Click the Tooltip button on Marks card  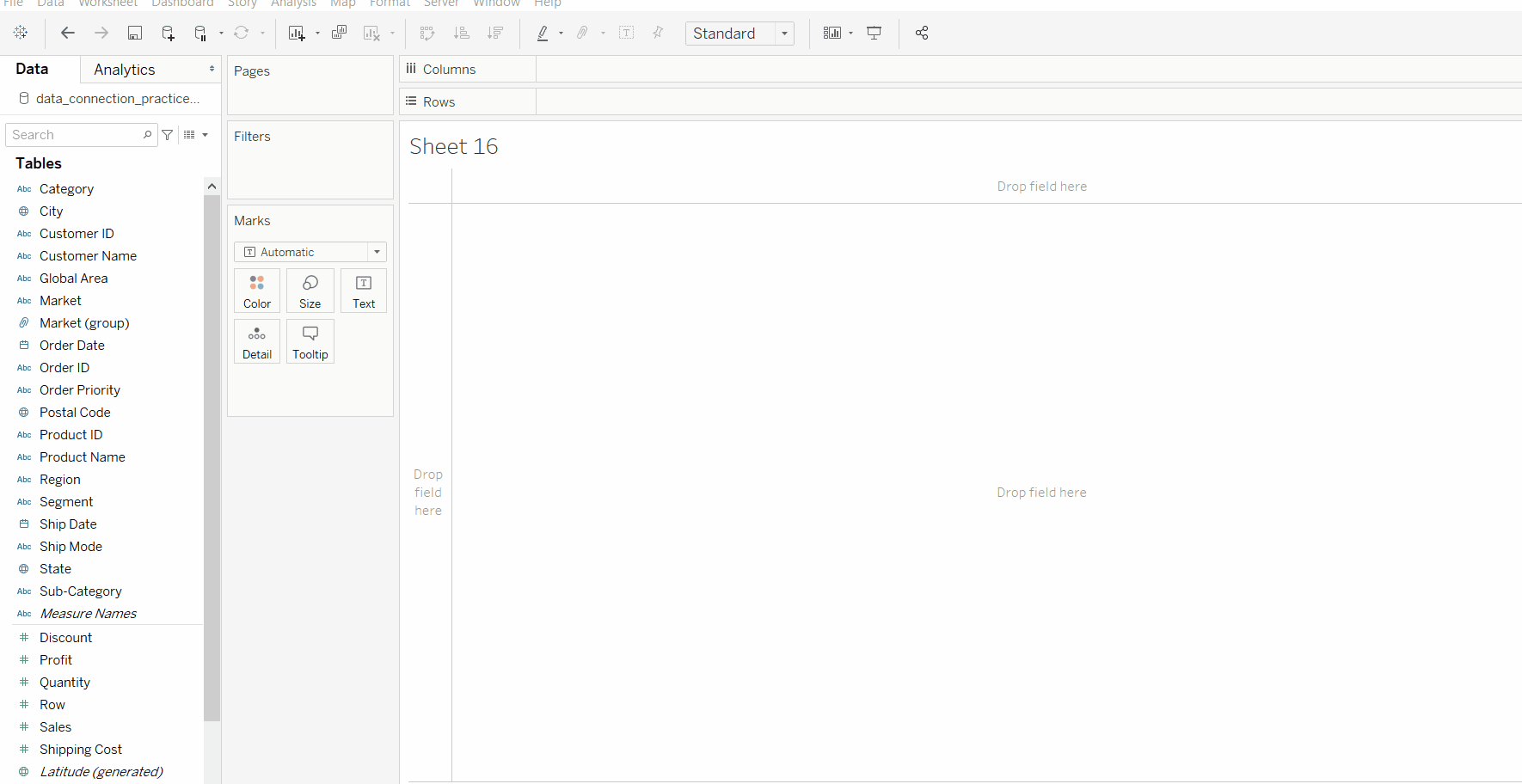pyautogui.click(x=310, y=341)
